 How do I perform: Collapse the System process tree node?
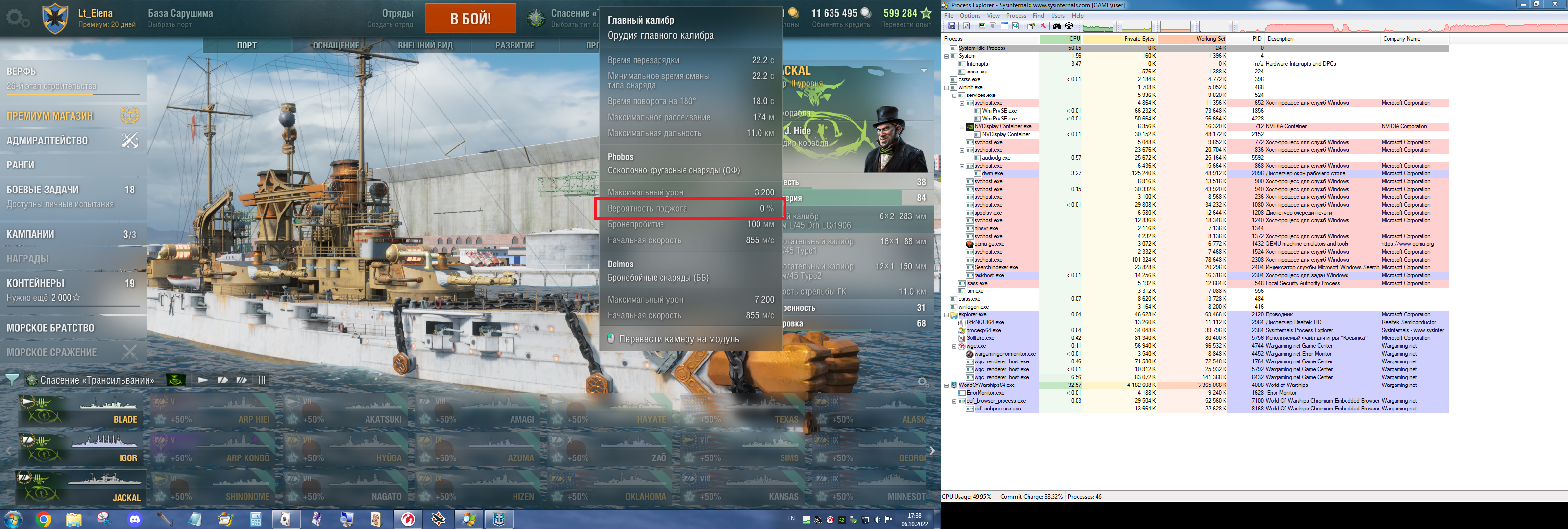[x=946, y=56]
